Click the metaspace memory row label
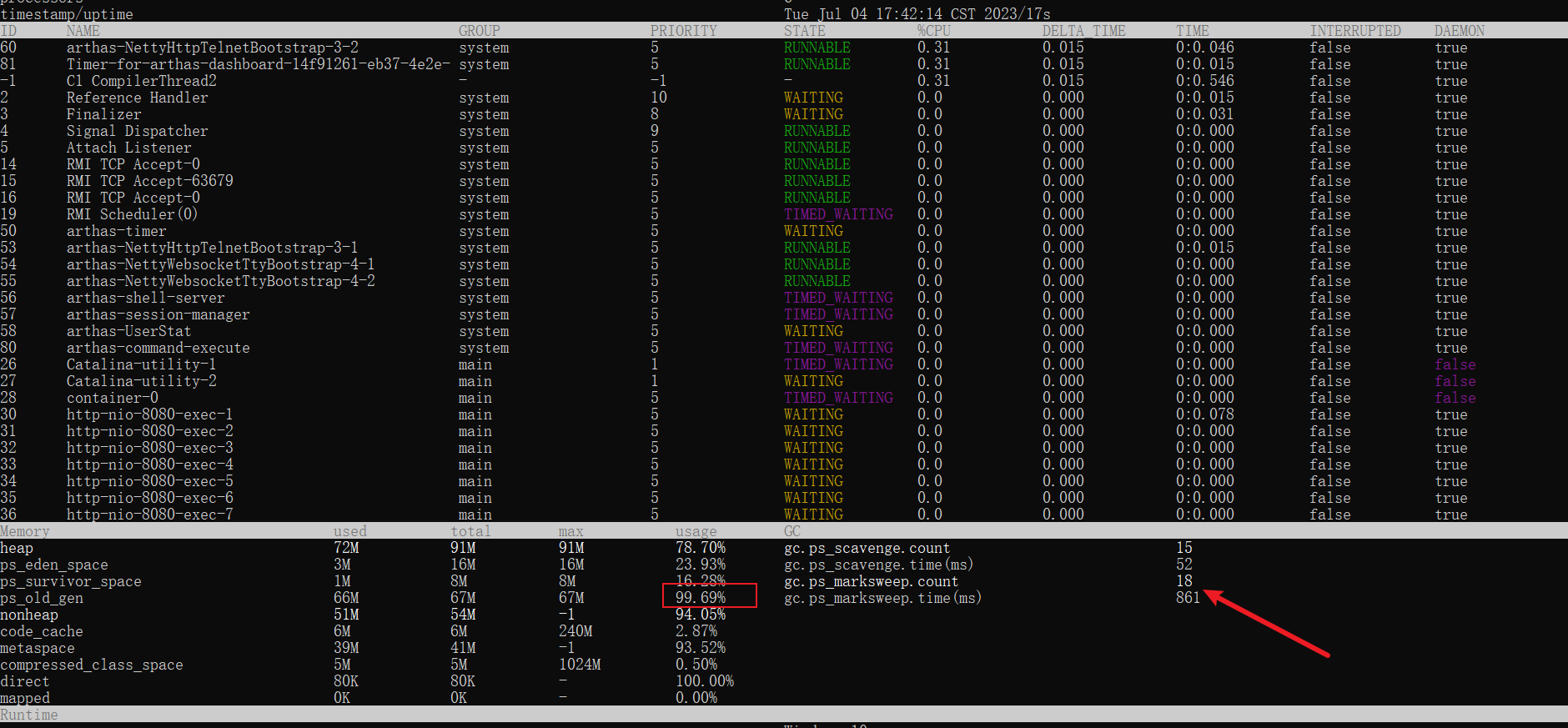This screenshot has width=1568, height=728. click(38, 648)
